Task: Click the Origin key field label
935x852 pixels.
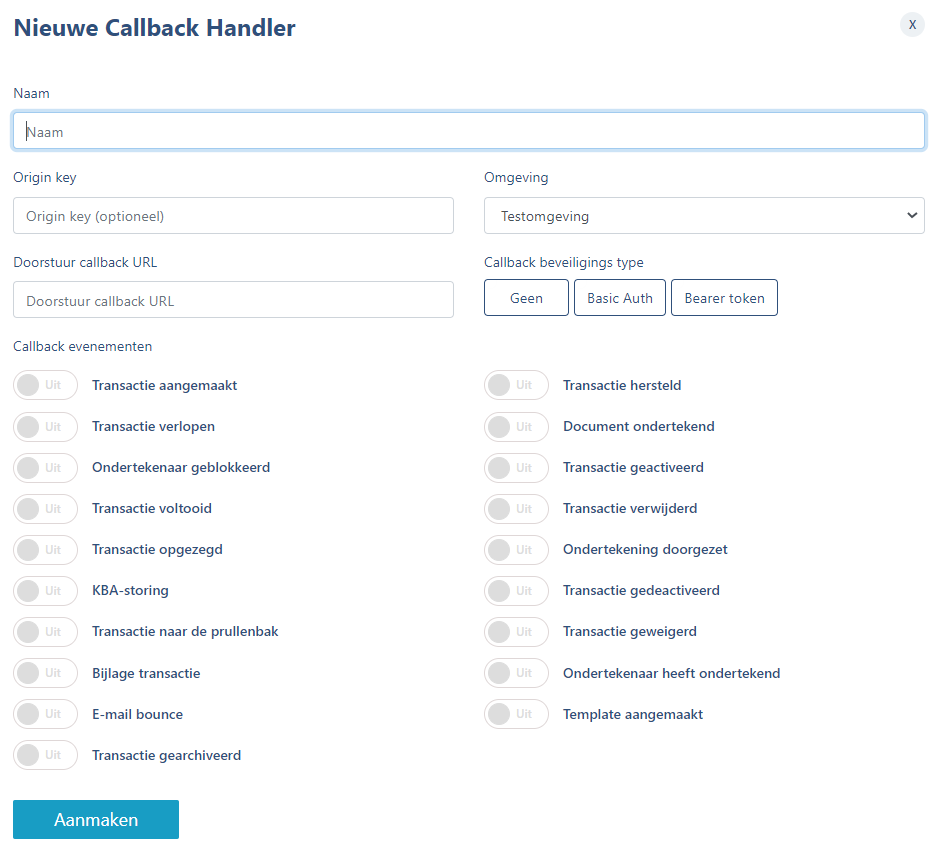Action: tap(45, 178)
